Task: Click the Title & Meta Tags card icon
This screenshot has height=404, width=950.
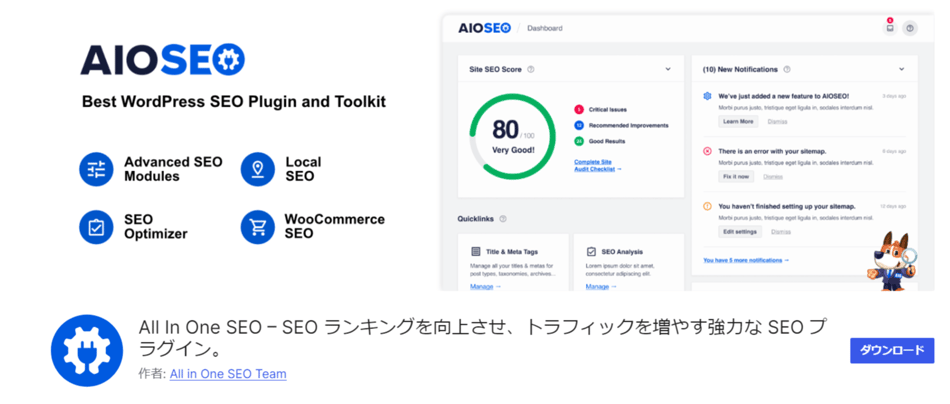Action: [x=476, y=251]
